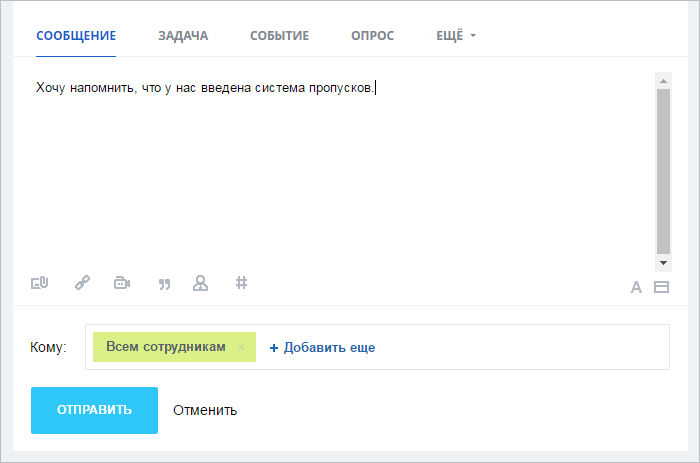Add a tag with the hash icon

(242, 283)
